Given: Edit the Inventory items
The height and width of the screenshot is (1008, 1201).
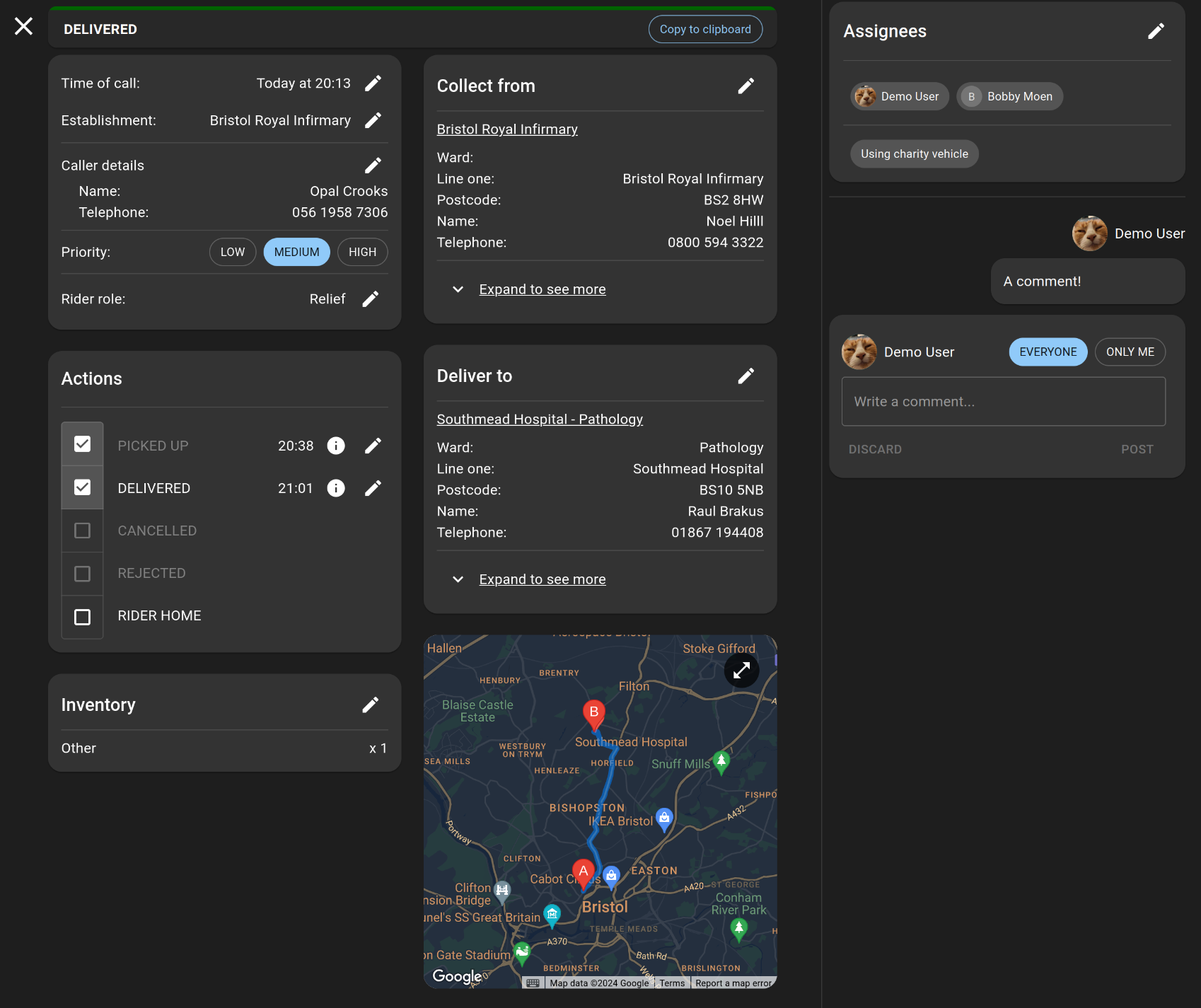Looking at the screenshot, I should point(370,705).
